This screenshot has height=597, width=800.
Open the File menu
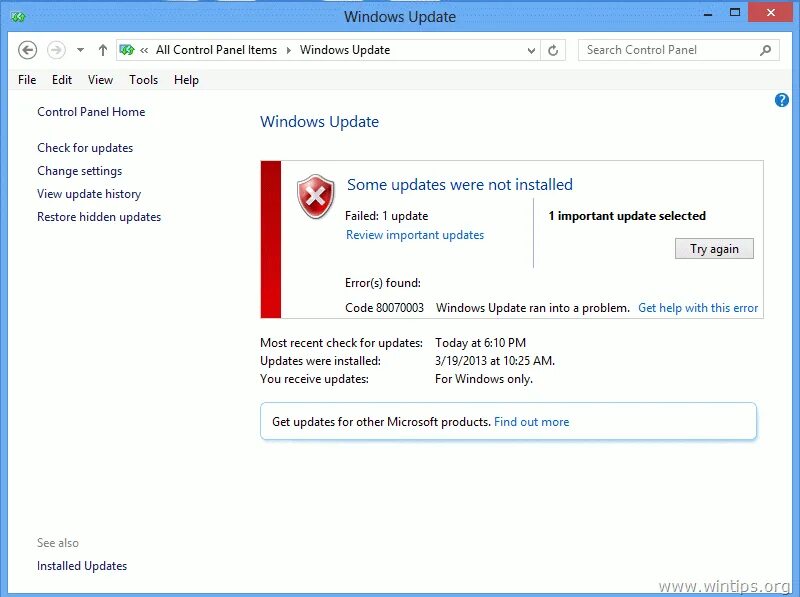click(x=27, y=80)
